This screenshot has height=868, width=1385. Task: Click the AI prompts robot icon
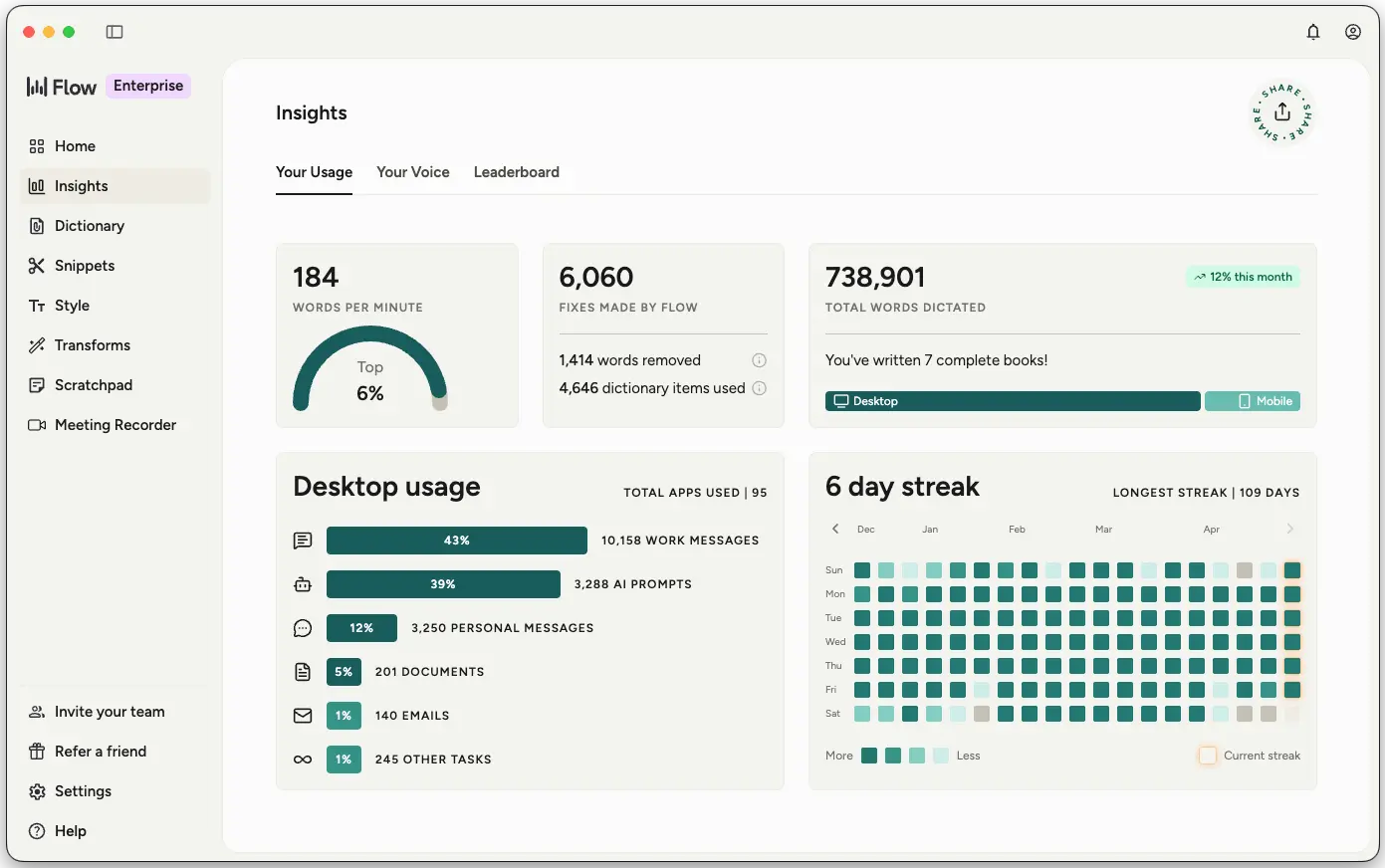pos(303,584)
